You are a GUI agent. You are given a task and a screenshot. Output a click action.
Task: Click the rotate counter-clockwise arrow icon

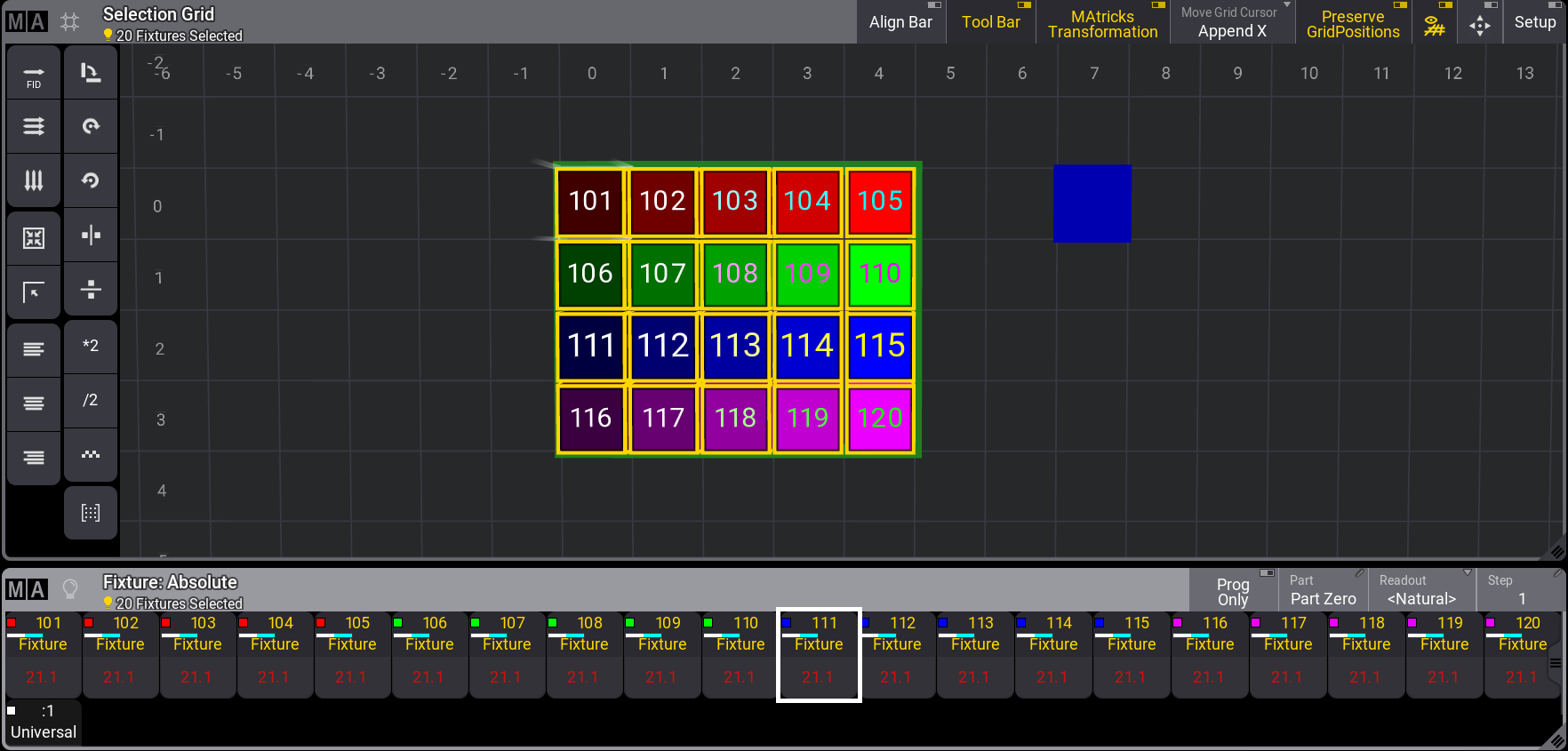tap(91, 180)
